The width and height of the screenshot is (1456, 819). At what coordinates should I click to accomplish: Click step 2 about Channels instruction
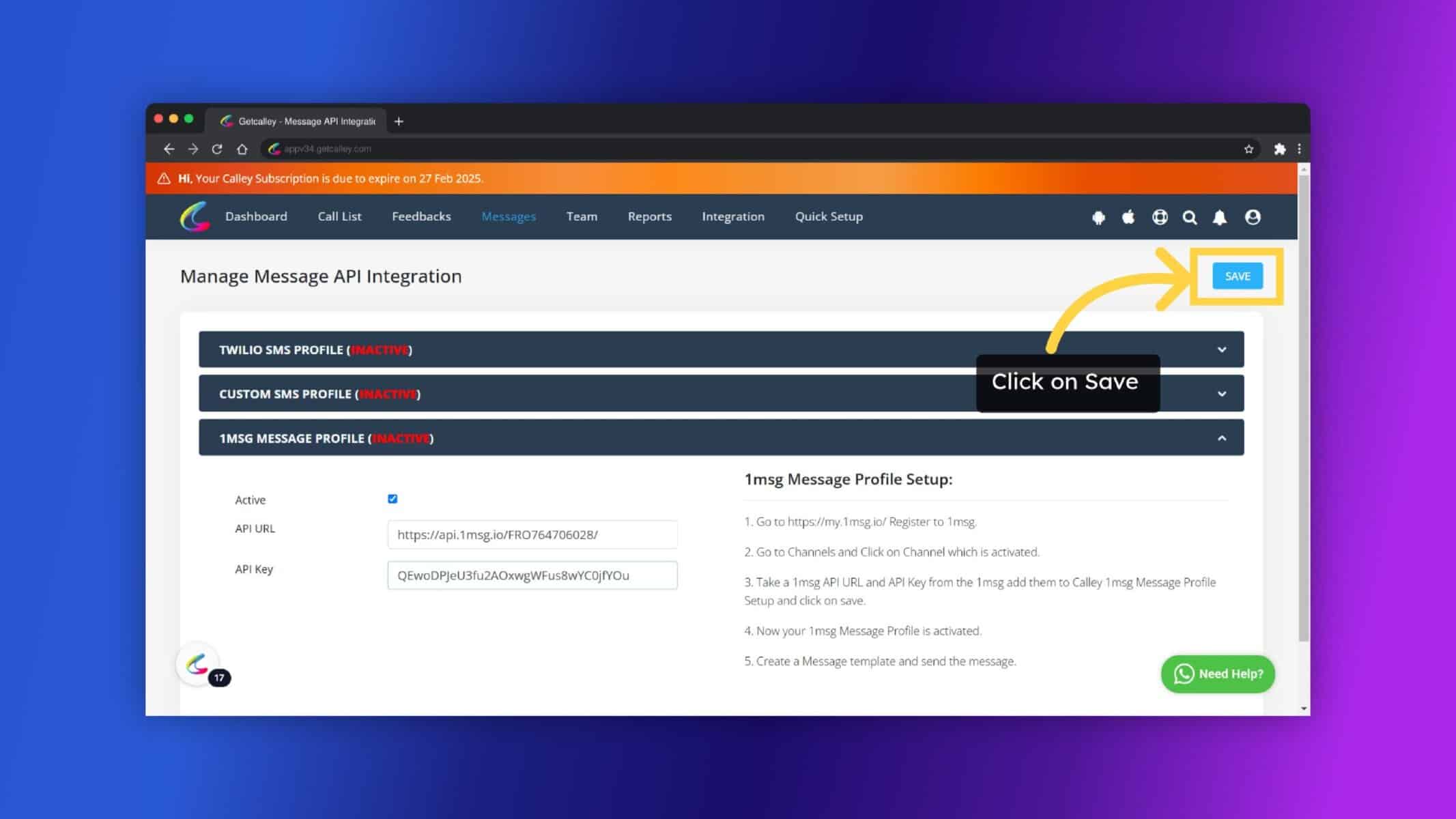tap(892, 551)
